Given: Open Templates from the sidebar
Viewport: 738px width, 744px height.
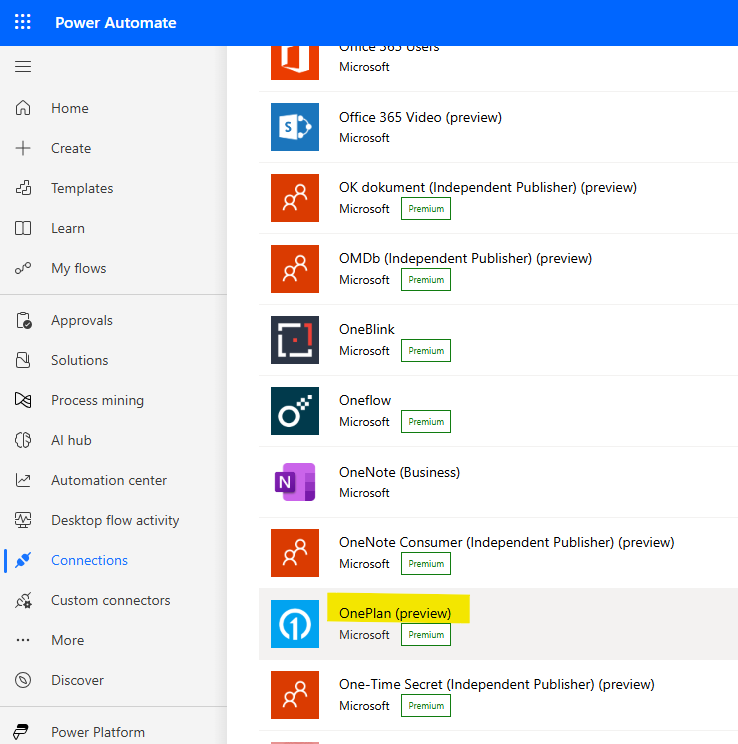Looking at the screenshot, I should point(81,188).
